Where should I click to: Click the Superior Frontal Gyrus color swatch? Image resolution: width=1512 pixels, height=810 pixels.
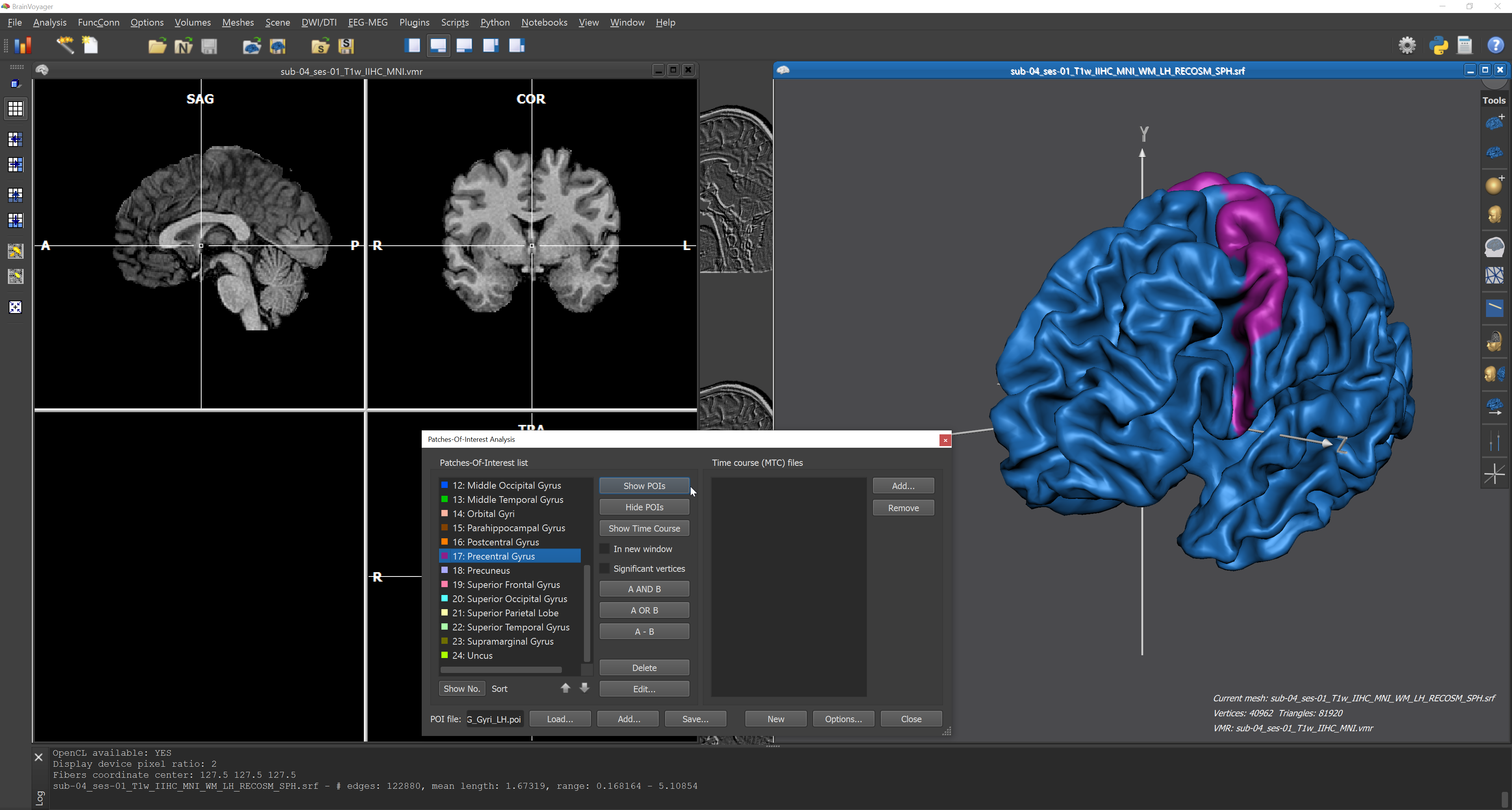tap(444, 585)
